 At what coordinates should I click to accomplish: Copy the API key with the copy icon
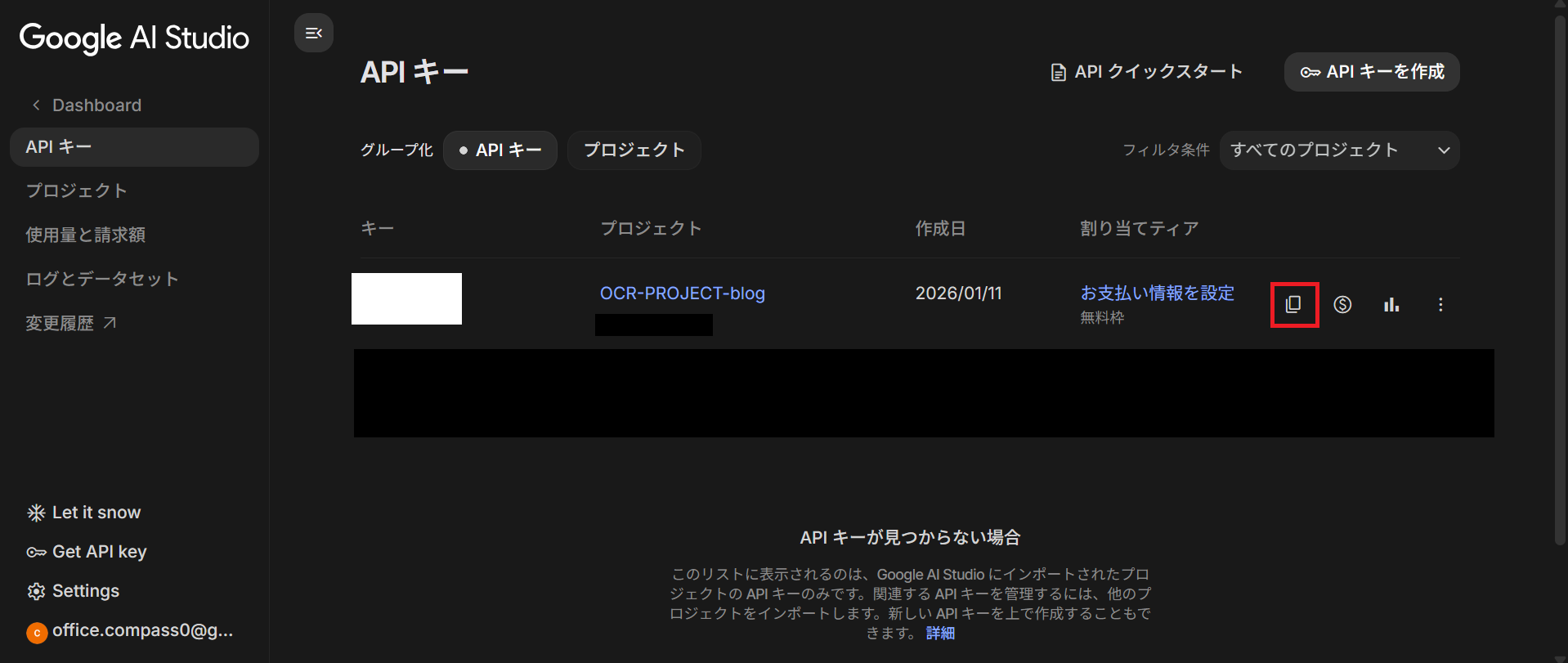pos(1293,305)
